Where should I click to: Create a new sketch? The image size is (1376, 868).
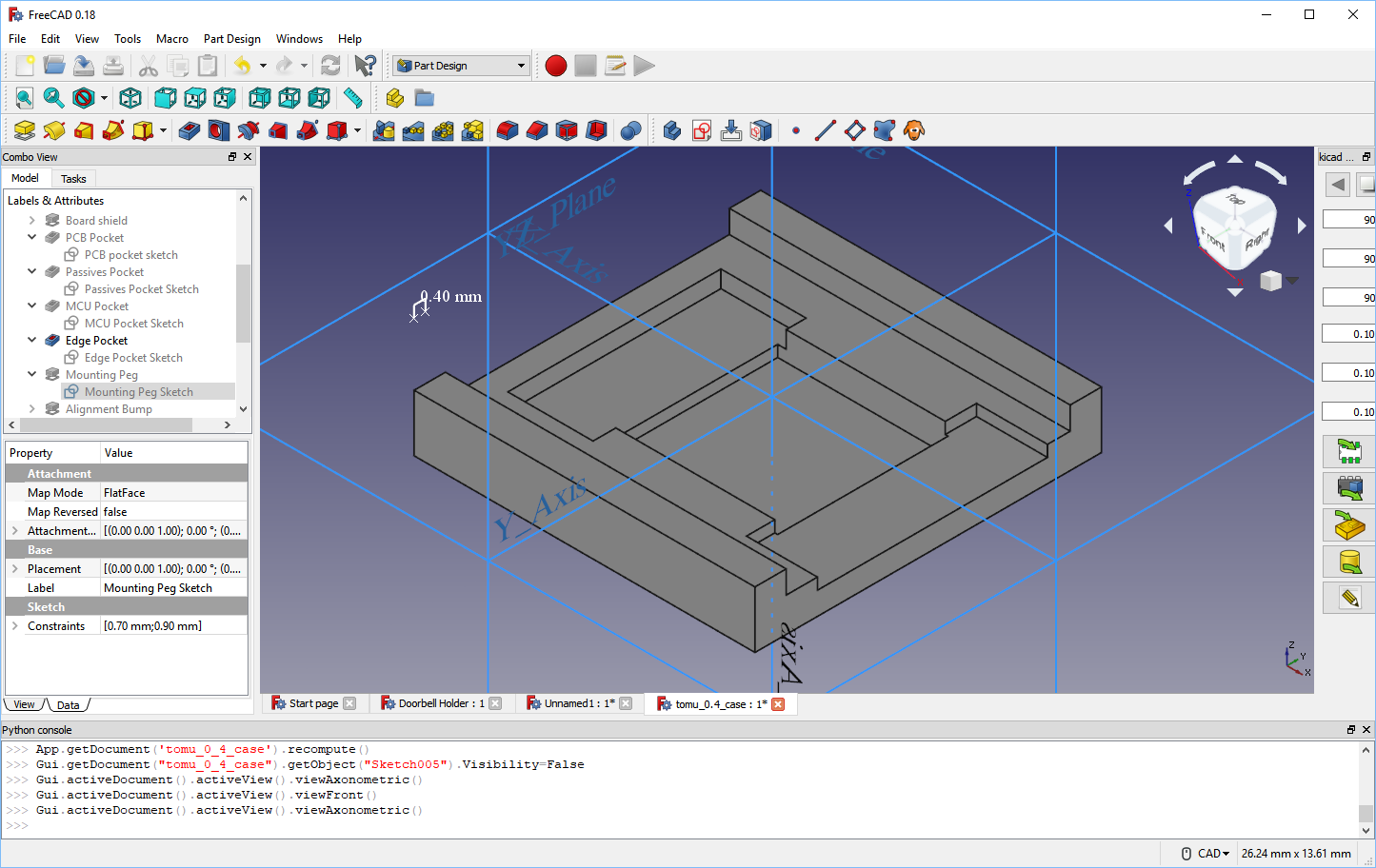point(701,130)
